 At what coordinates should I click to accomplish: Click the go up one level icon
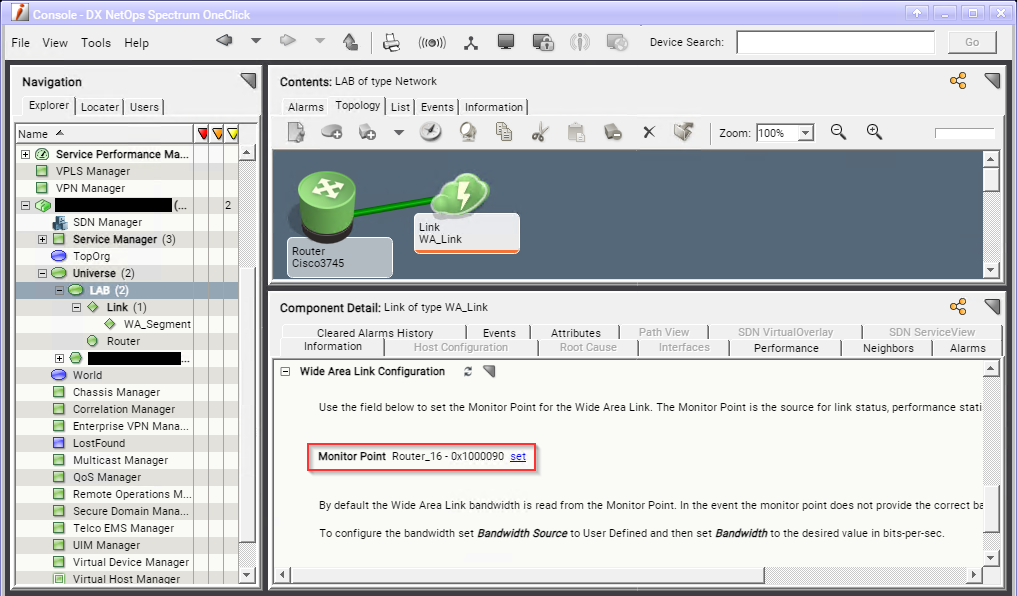tap(350, 42)
